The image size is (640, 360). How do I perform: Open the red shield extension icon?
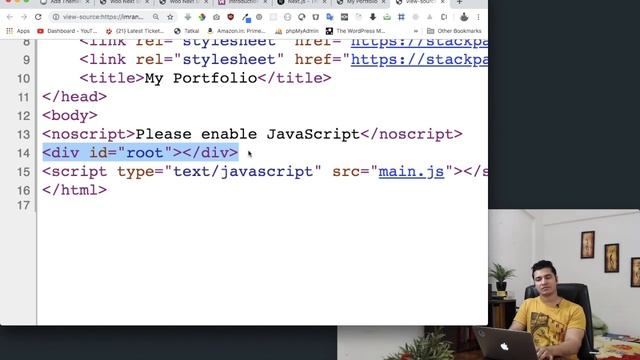231,17
